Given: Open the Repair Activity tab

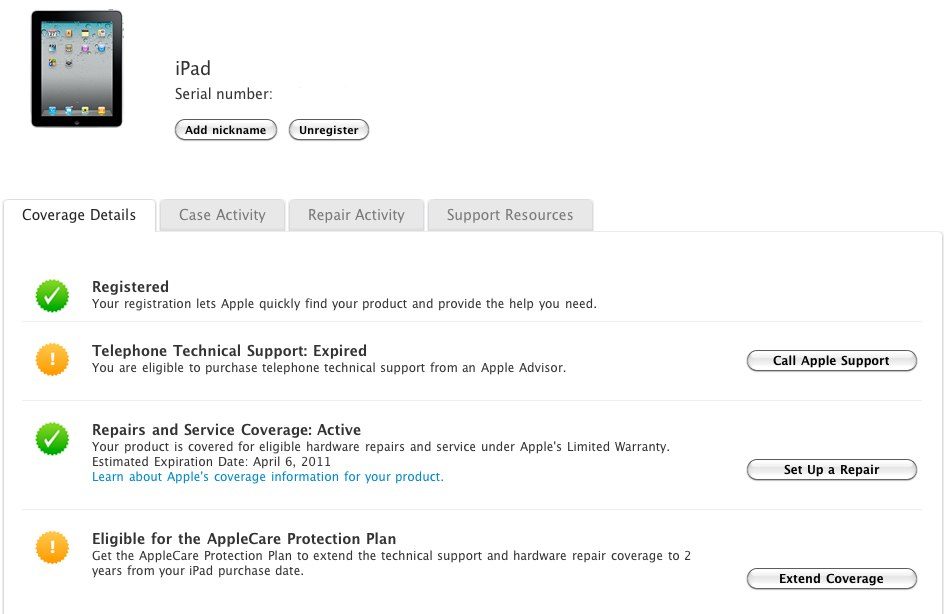Looking at the screenshot, I should click(356, 215).
